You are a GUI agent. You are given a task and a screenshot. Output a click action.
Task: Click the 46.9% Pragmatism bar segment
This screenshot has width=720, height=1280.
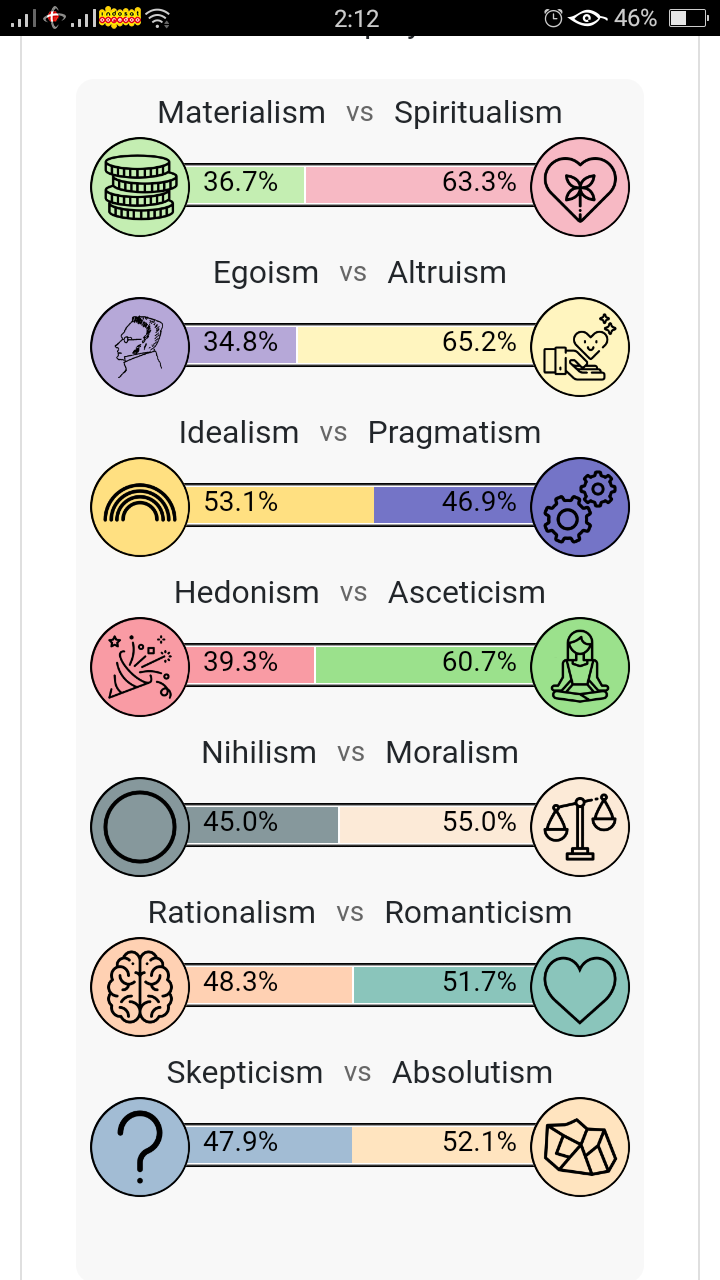(x=454, y=505)
